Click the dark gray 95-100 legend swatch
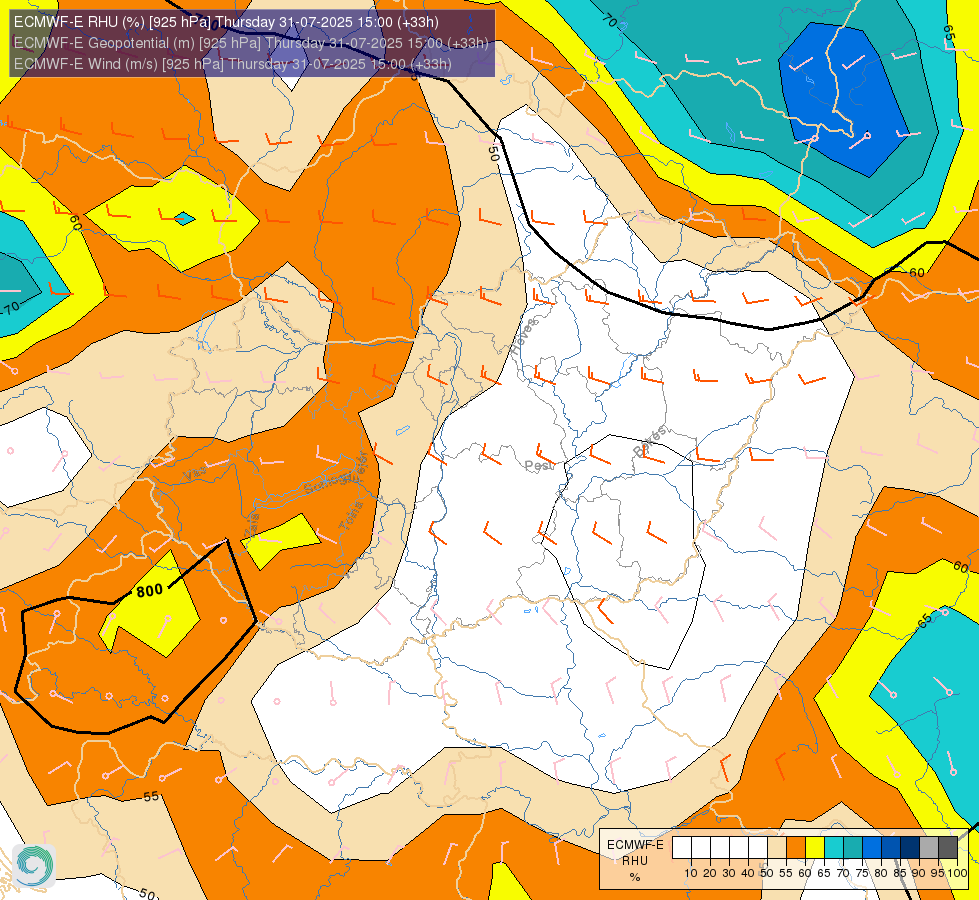Screen dimensions: 979x900 [948, 847]
